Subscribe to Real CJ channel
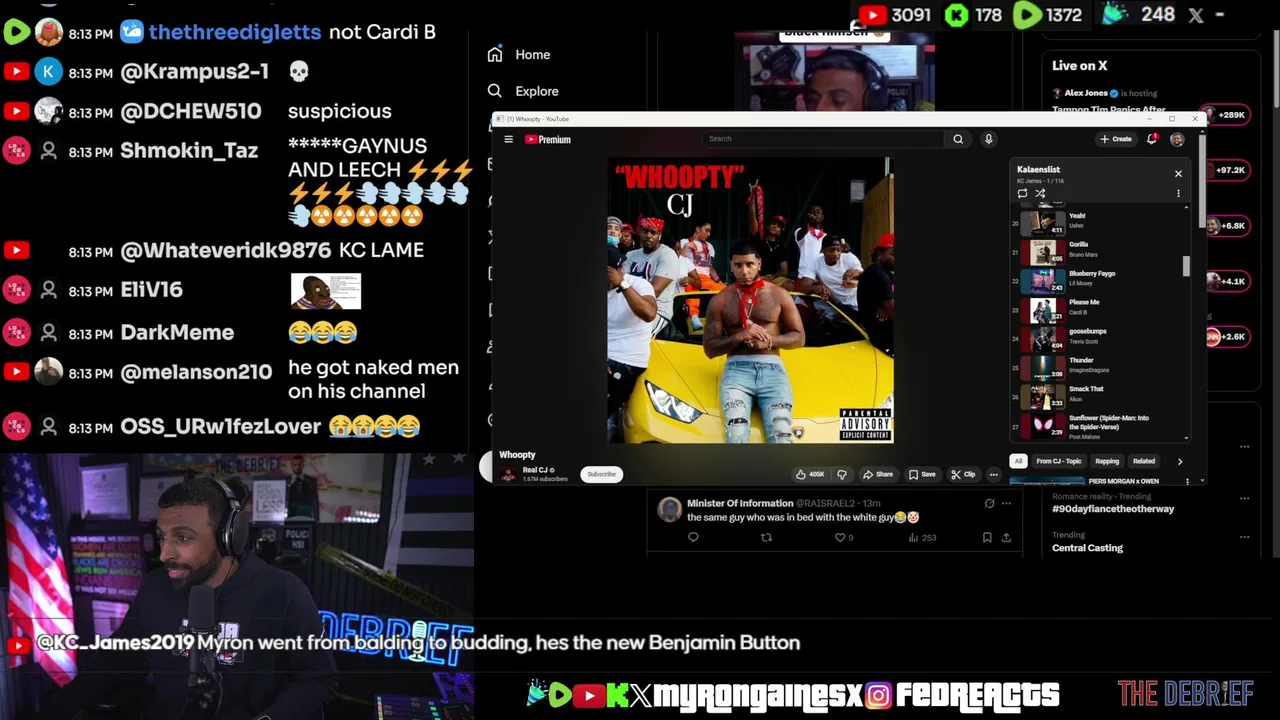 pyautogui.click(x=601, y=474)
